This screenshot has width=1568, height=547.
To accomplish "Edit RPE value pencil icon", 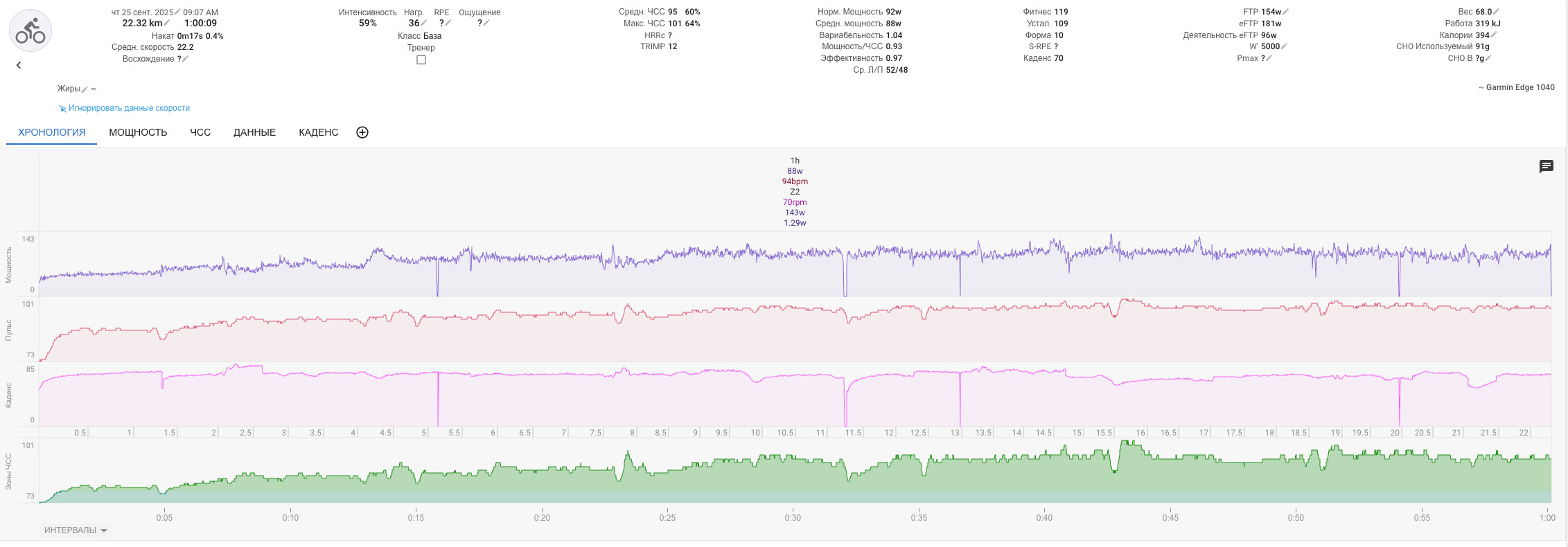I will click(448, 24).
